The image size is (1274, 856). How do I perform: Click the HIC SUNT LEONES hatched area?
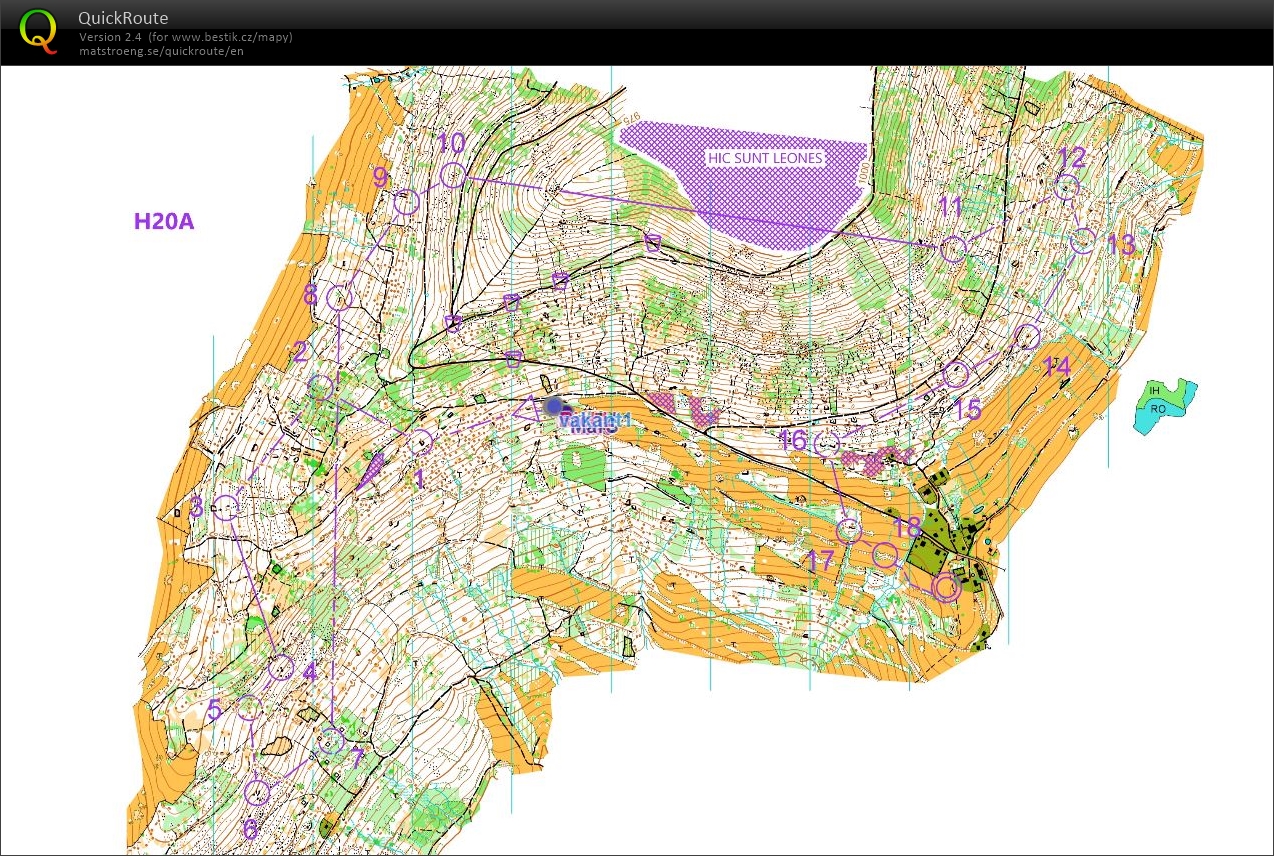point(765,190)
